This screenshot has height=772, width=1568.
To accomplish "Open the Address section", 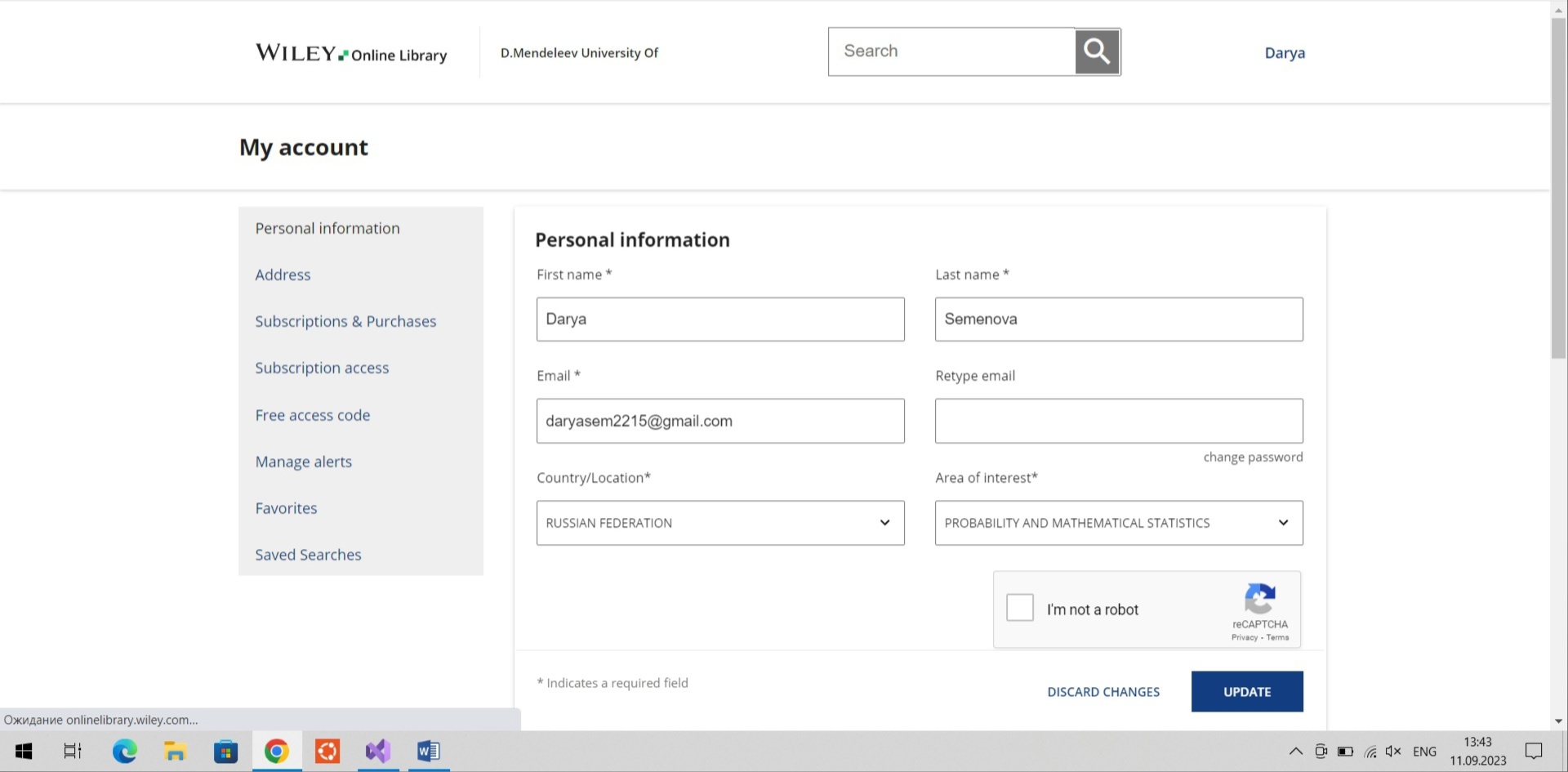I will pos(283,275).
